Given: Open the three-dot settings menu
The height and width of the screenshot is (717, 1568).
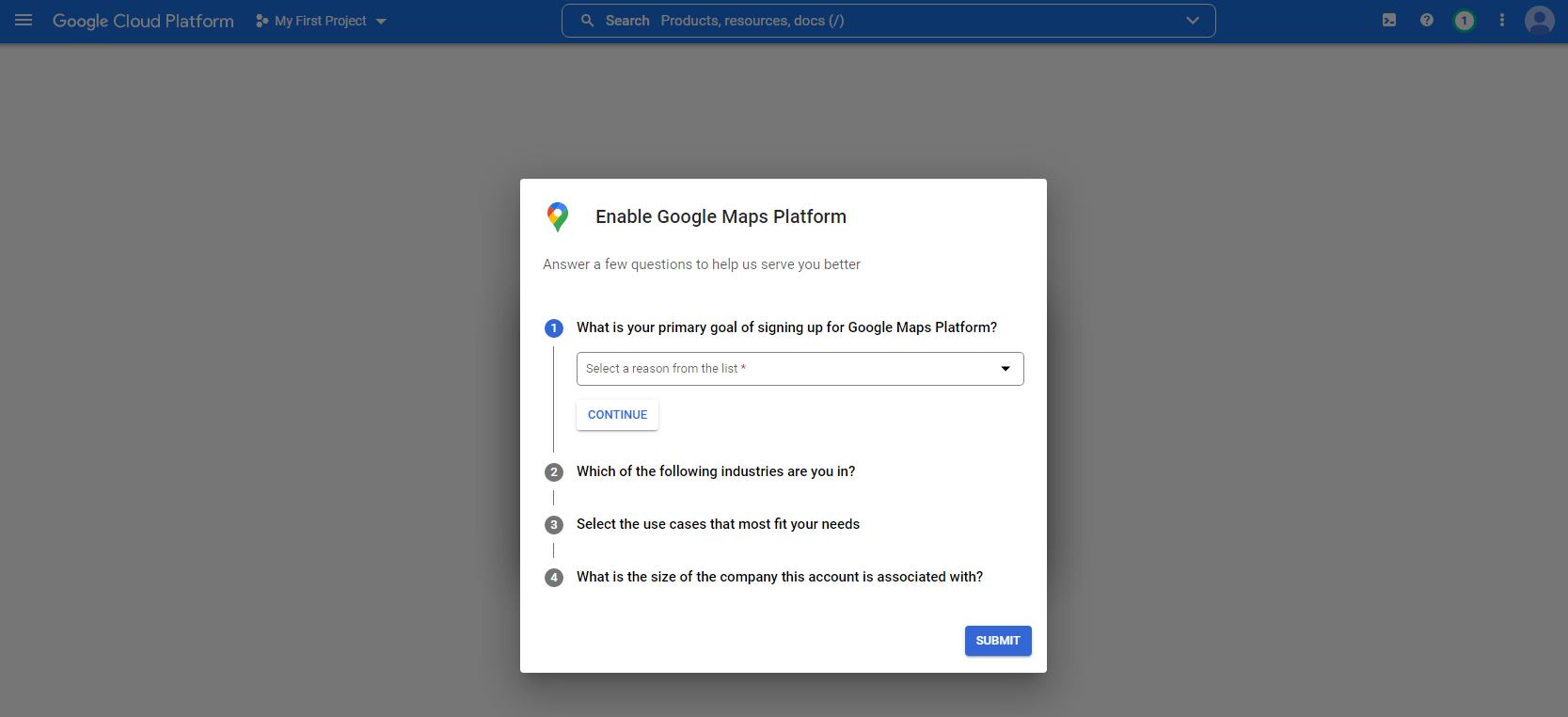Looking at the screenshot, I should point(1501,20).
